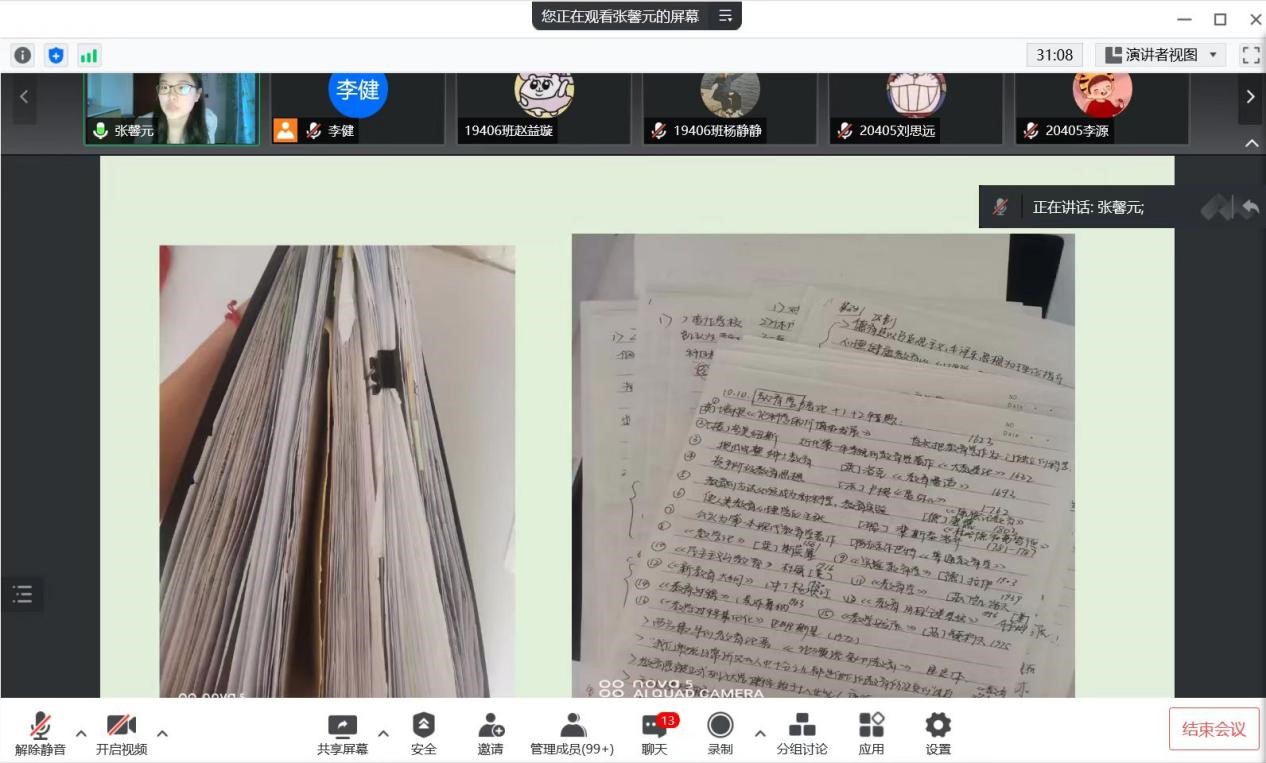Viewport: 1266px width, 763px height.
Task: Expand audio options arrow beside 解除静音
Action: click(x=81, y=733)
